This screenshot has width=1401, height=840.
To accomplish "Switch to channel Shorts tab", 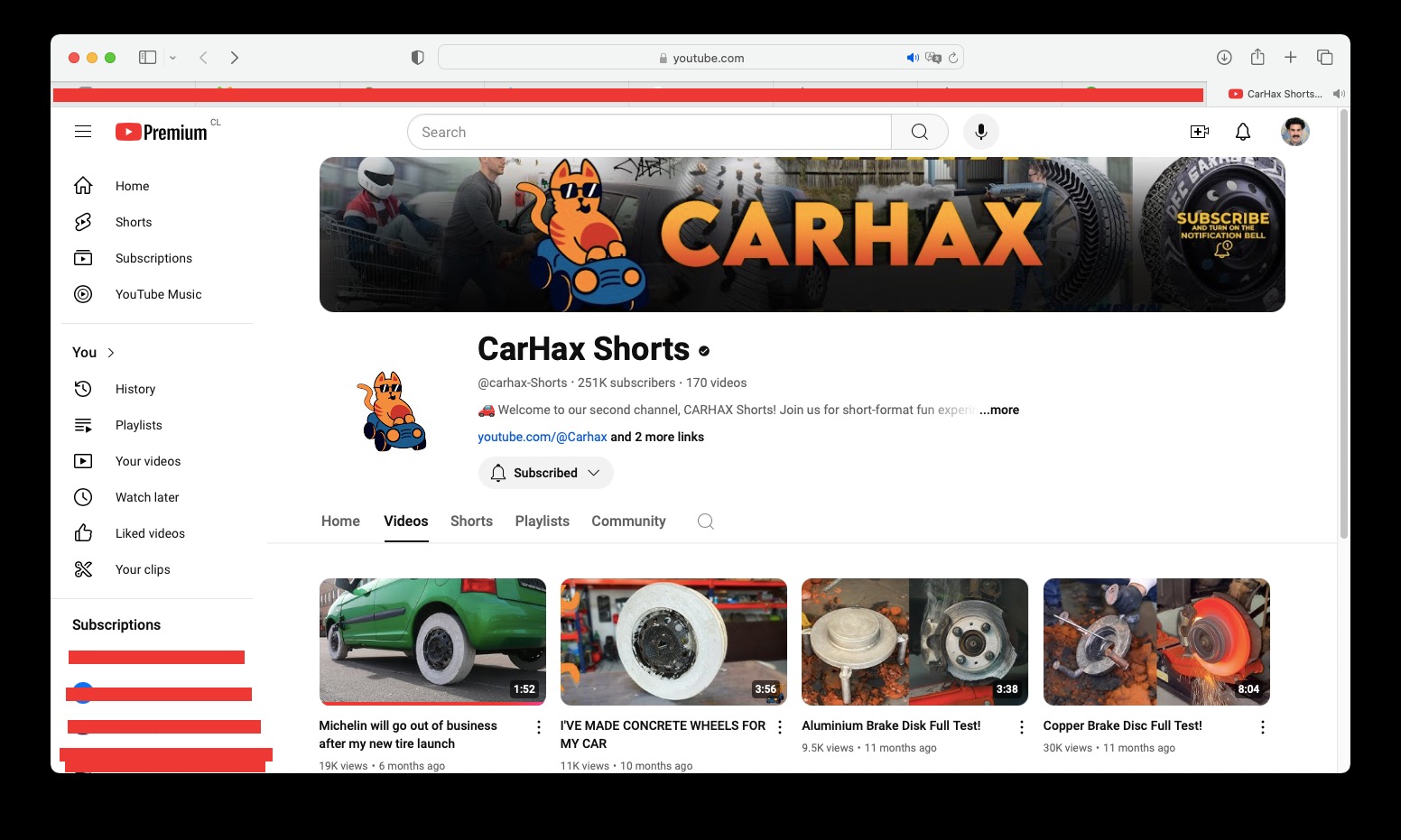I will click(471, 522).
